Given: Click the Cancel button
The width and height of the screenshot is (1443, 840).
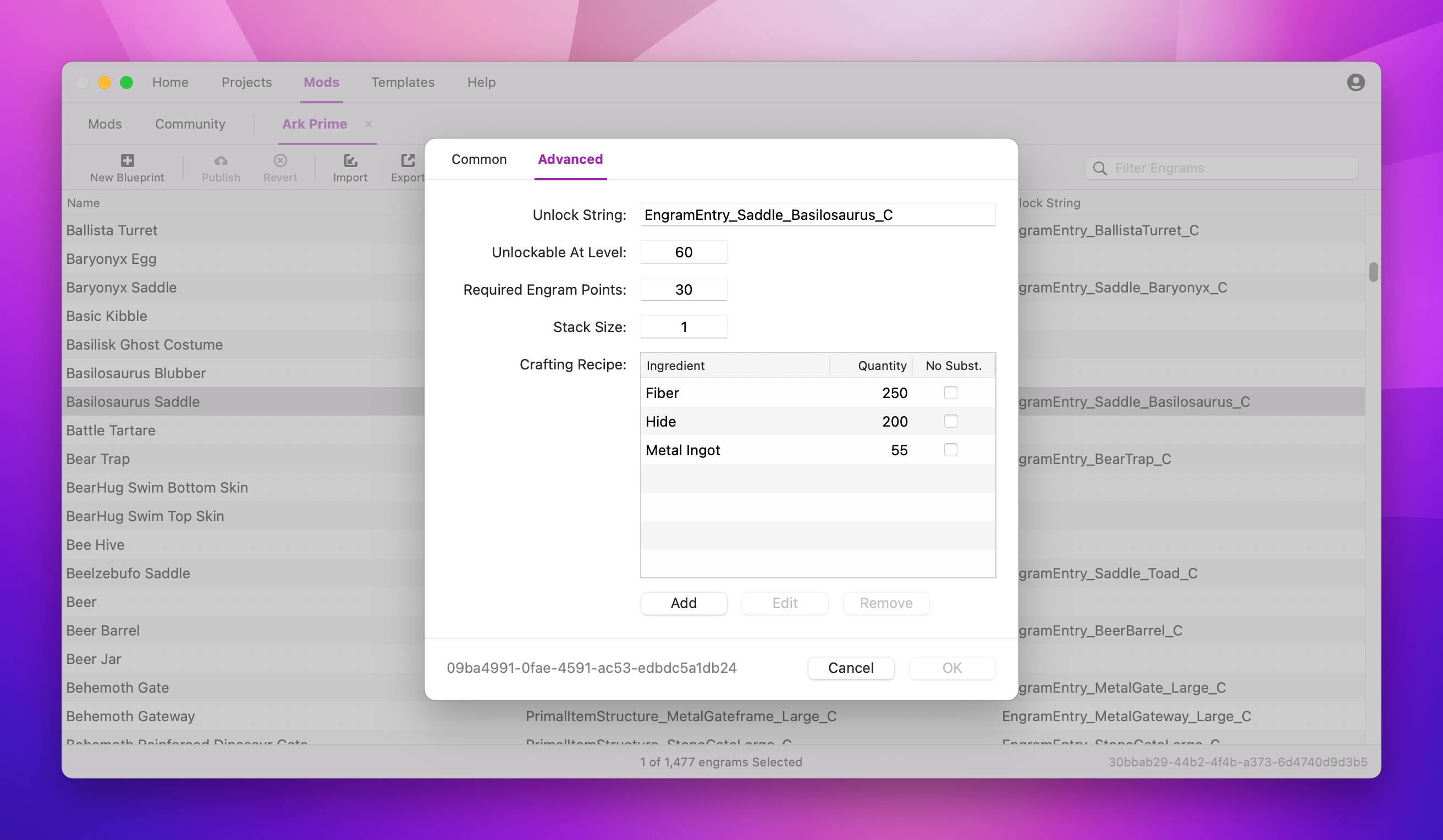Looking at the screenshot, I should (x=850, y=668).
